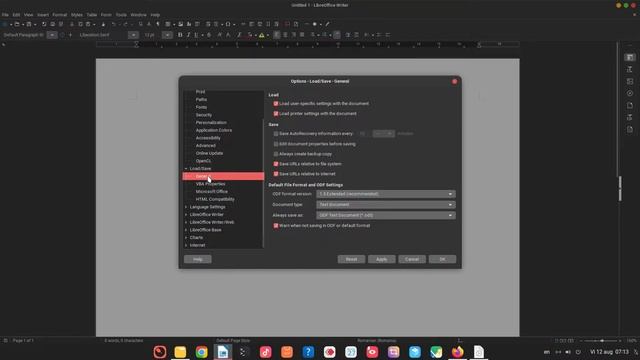Open the ODF format version dropdown

pos(386,194)
